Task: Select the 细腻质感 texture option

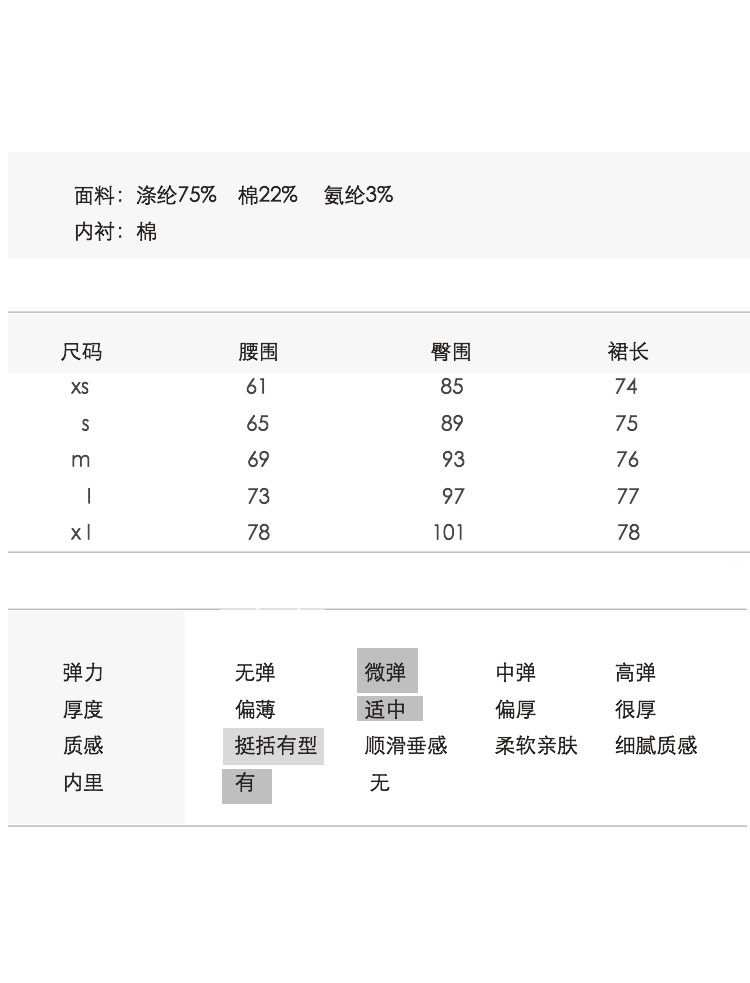Action: point(656,746)
